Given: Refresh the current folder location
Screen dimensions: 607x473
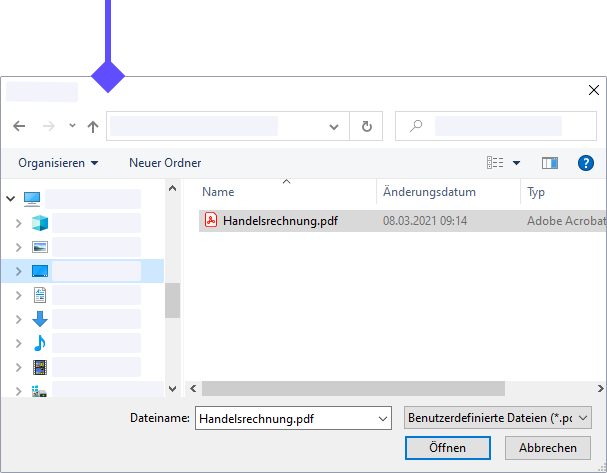Looking at the screenshot, I should pyautogui.click(x=367, y=127).
